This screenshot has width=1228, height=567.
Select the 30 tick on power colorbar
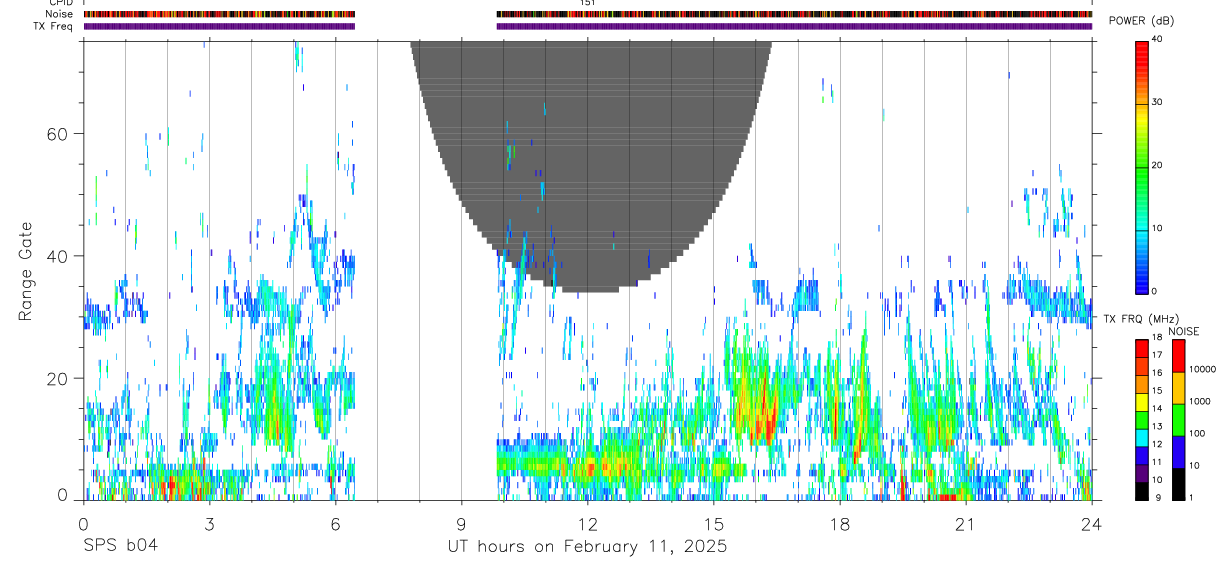pos(1157,102)
